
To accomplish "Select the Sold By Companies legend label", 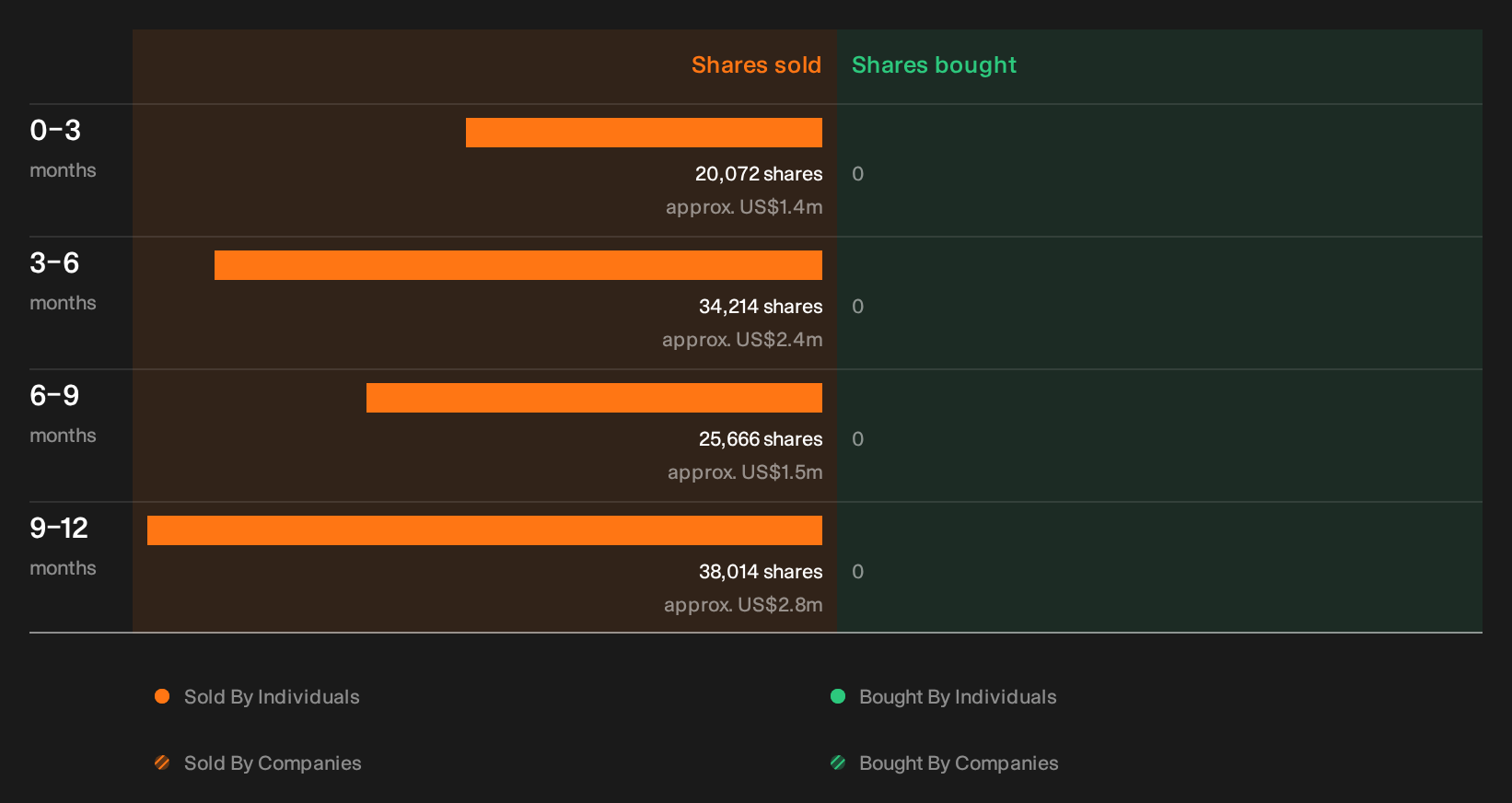I will tap(273, 763).
